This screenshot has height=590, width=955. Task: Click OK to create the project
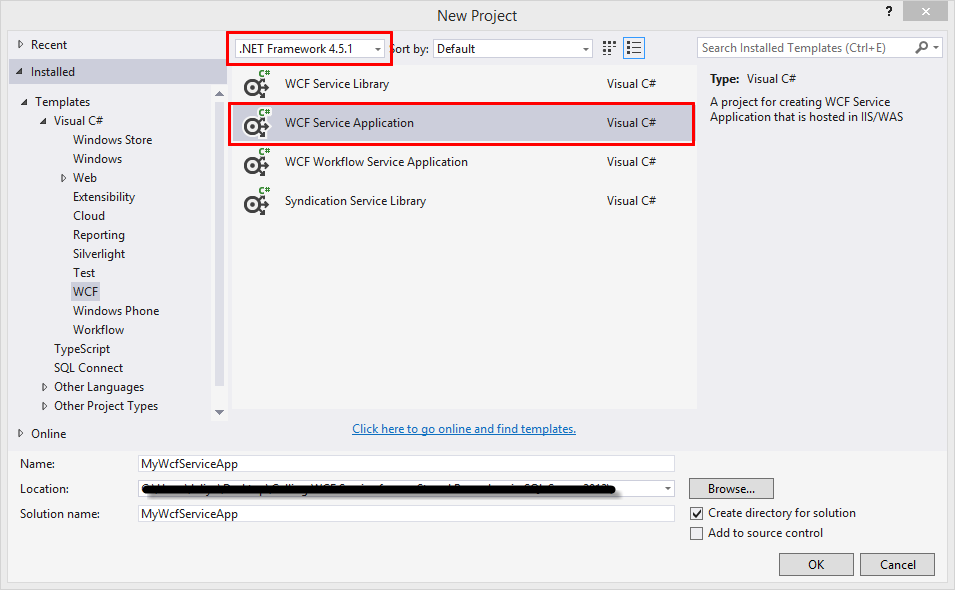[x=816, y=564]
